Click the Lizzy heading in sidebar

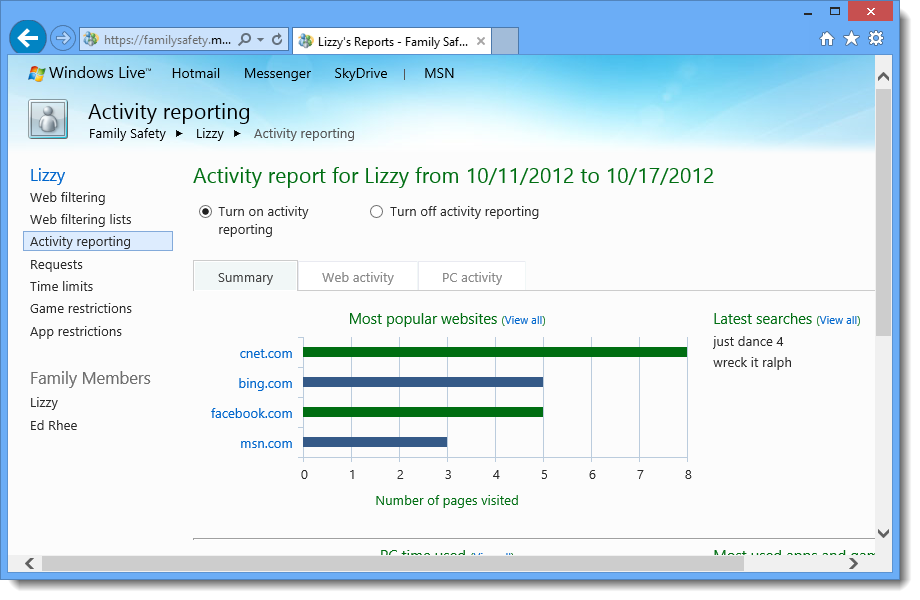48,175
